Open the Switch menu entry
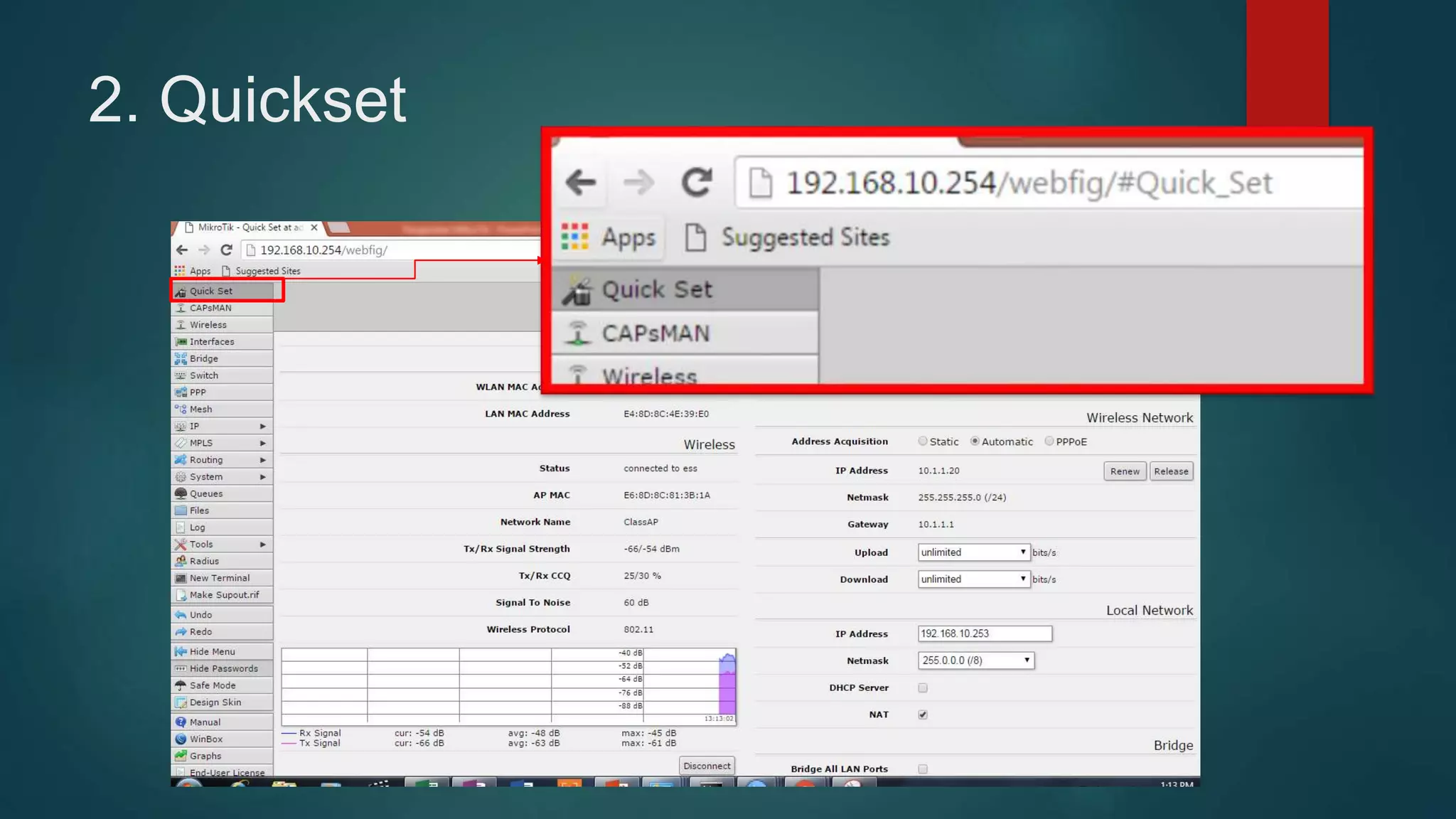Viewport: 1456px width, 819px height. [x=222, y=375]
